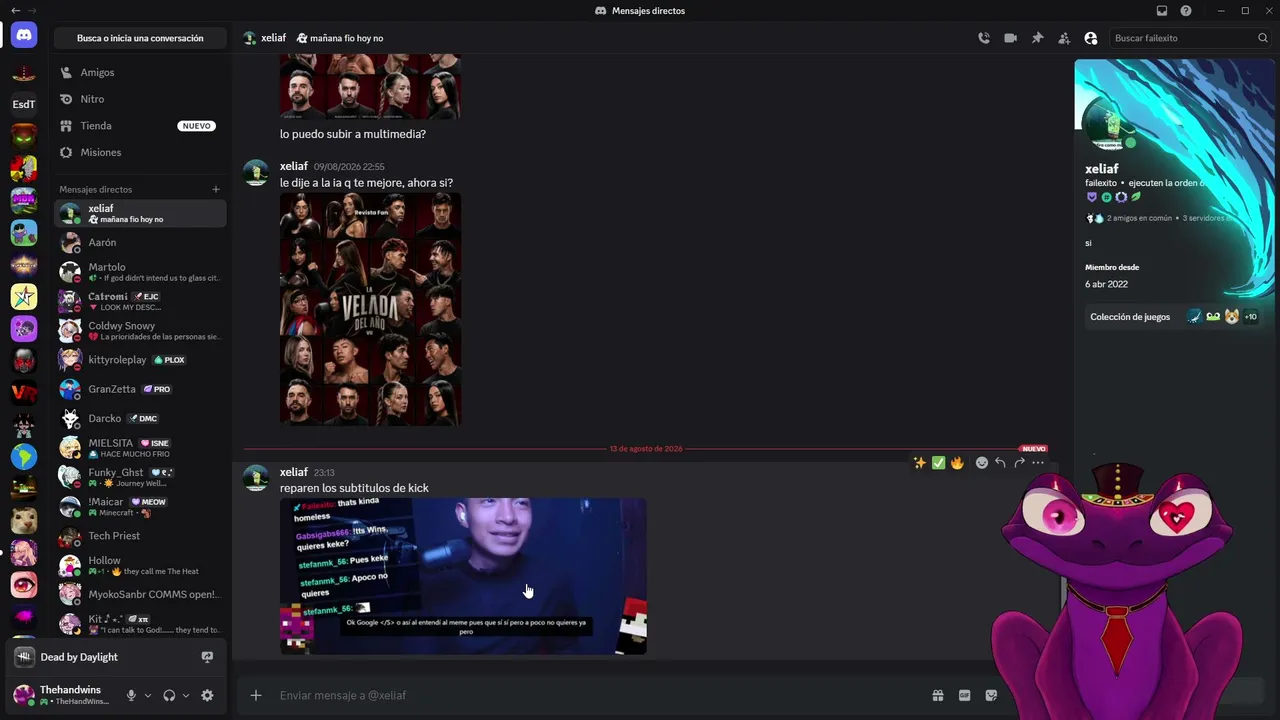Open !Maicar direct message
Viewport: 1280px width, 720px height.
click(x=140, y=506)
